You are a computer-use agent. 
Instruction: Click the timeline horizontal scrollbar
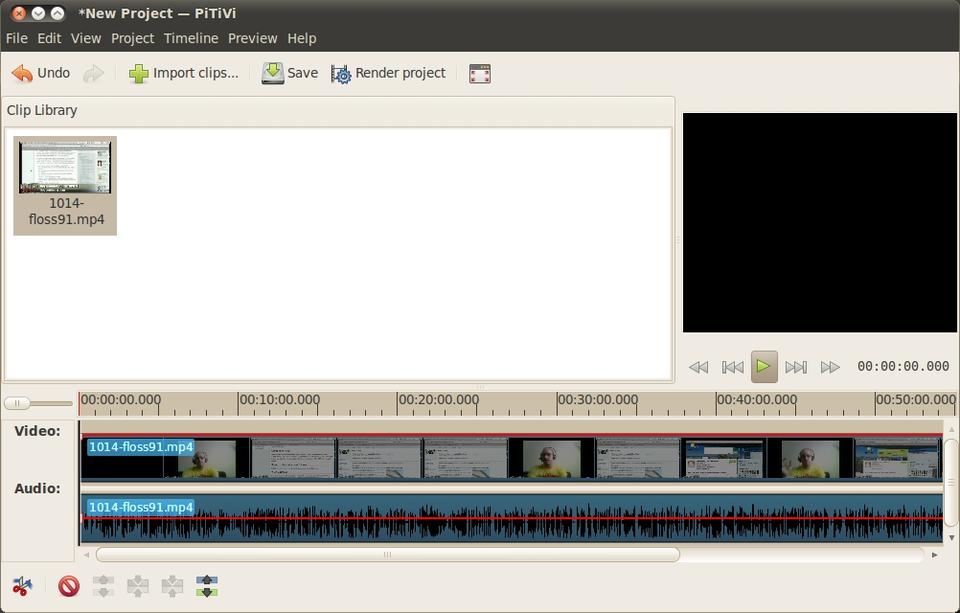[x=387, y=554]
